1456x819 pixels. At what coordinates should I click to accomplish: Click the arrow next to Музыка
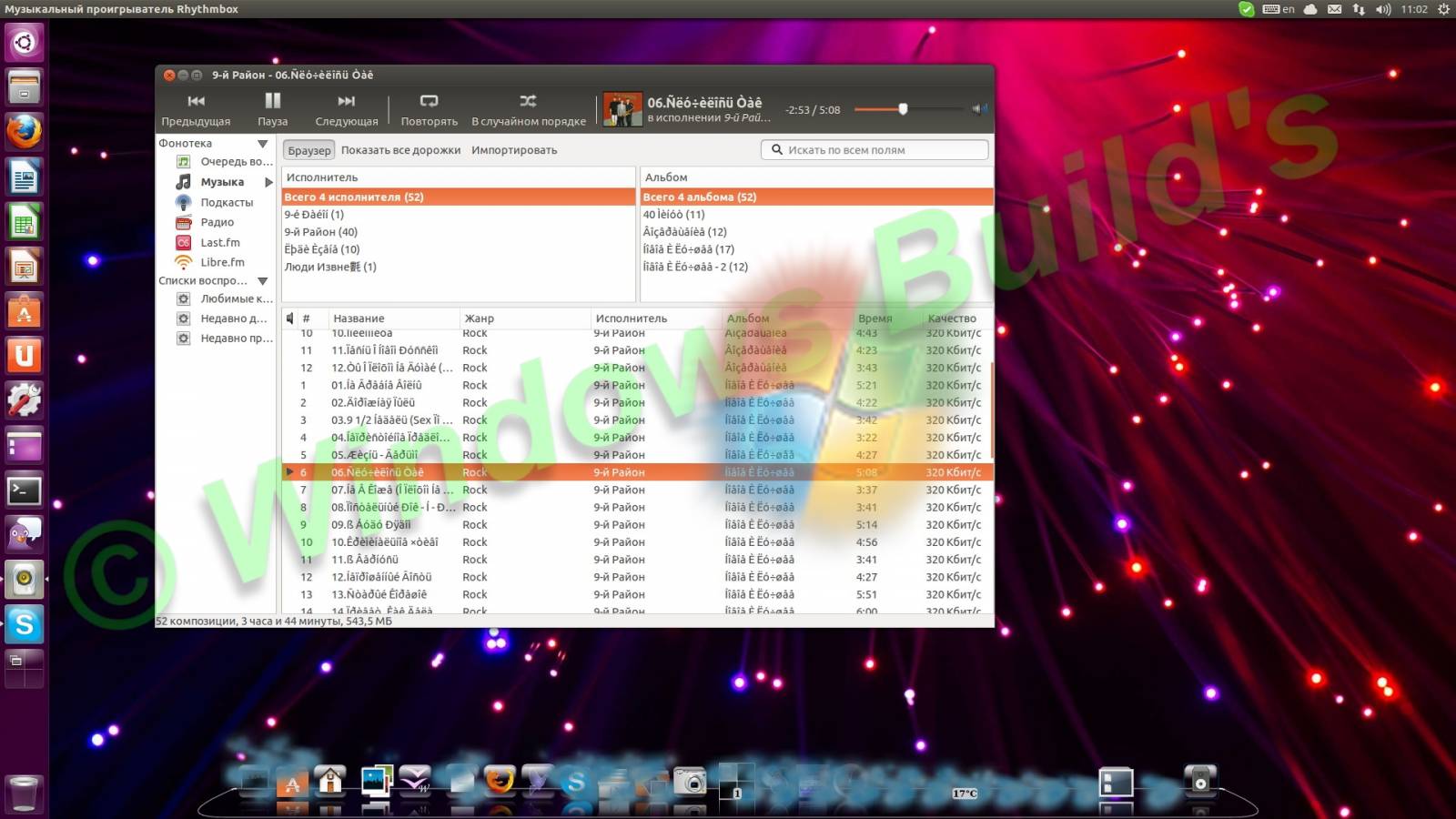pyautogui.click(x=268, y=182)
